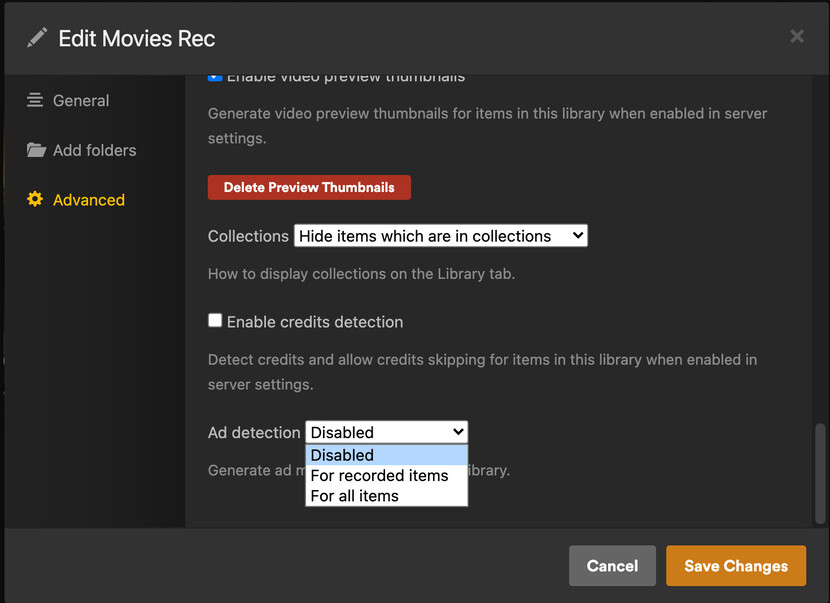The image size is (830, 603).
Task: Select 'For recorded items' option
Action: pos(379,476)
